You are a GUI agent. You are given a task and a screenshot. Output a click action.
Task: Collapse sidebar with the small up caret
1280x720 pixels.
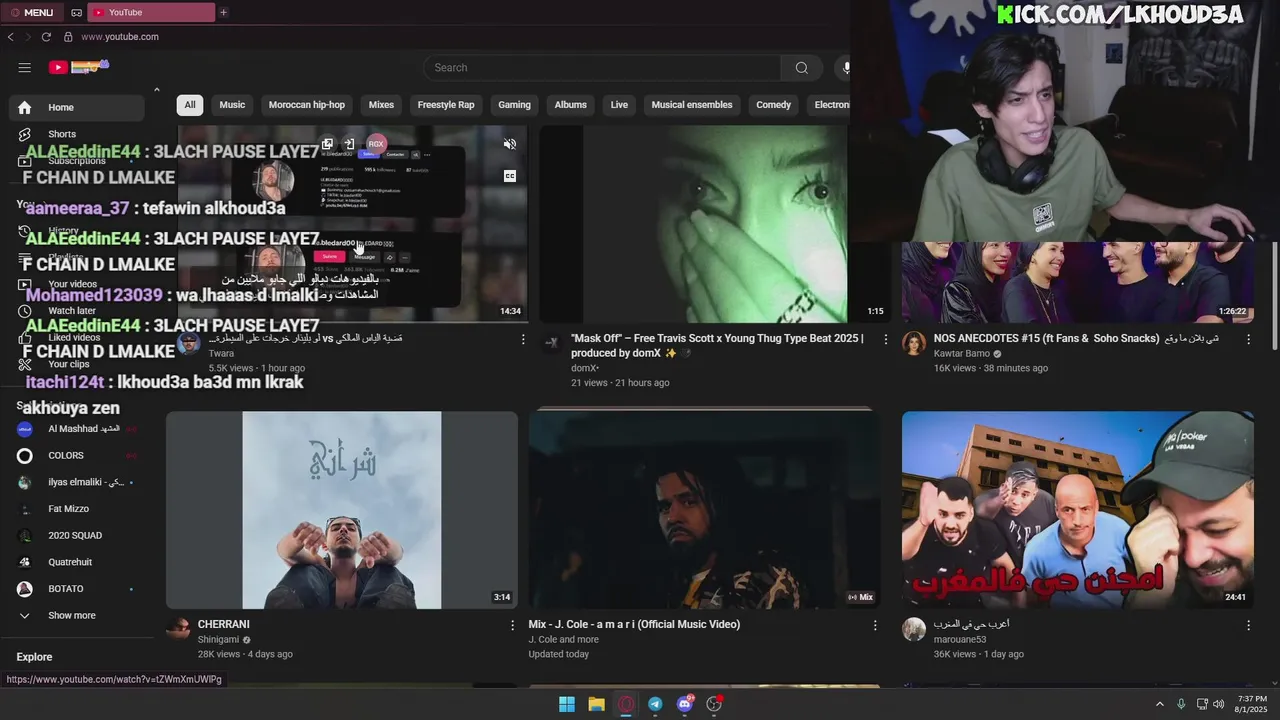pyautogui.click(x=156, y=90)
